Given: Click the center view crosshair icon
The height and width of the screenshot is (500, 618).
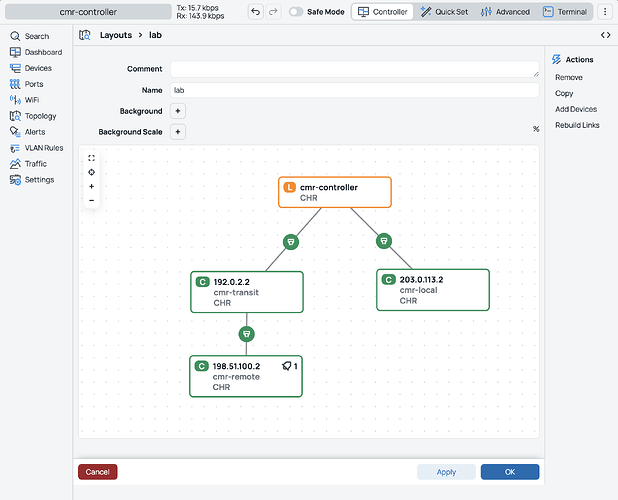Looking at the screenshot, I should click(91, 172).
